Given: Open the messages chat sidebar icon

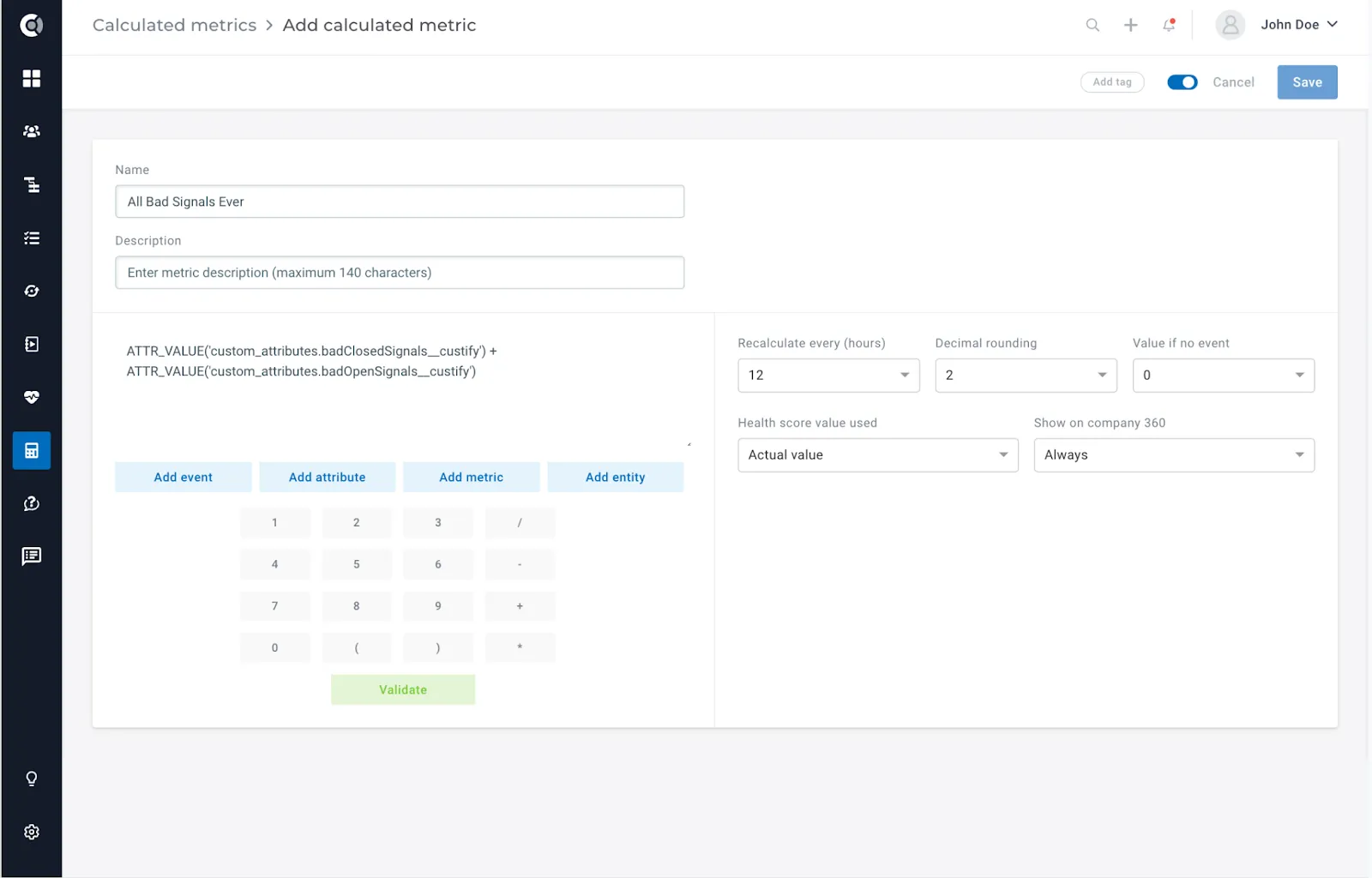Looking at the screenshot, I should pyautogui.click(x=32, y=556).
